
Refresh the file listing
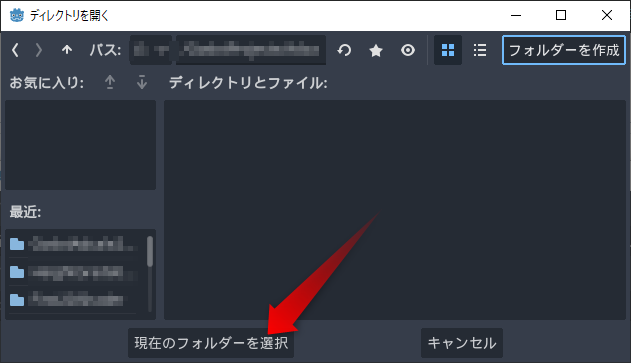point(344,50)
